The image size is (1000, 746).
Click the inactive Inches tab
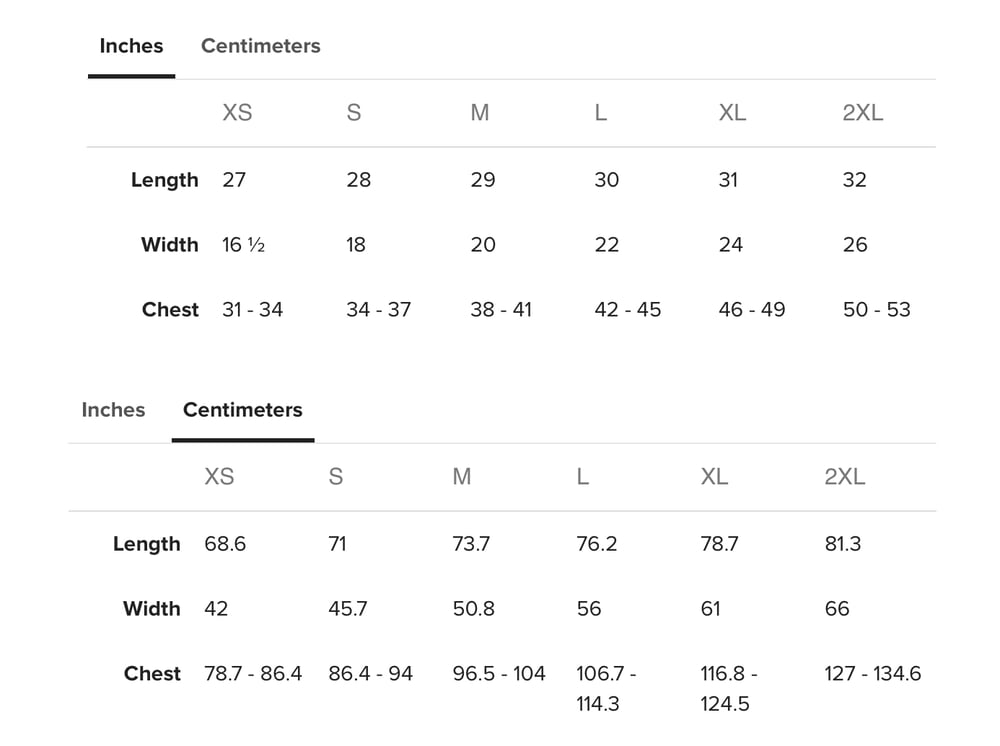113,410
